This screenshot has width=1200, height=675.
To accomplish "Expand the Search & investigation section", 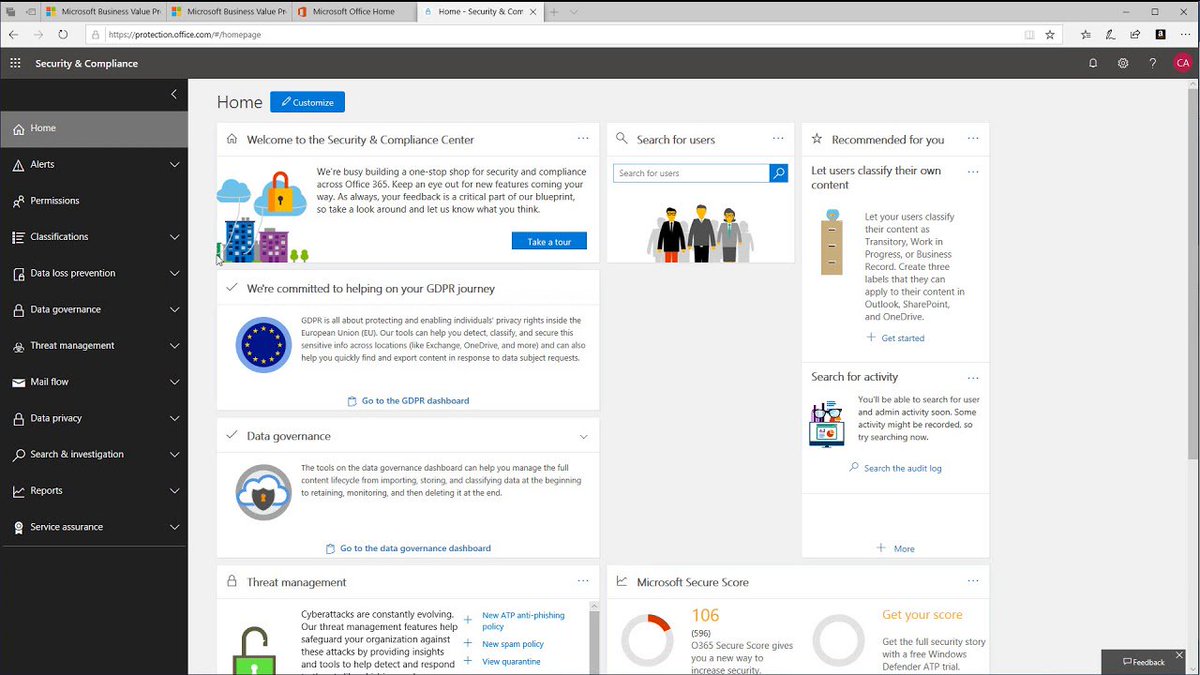I will pos(174,454).
